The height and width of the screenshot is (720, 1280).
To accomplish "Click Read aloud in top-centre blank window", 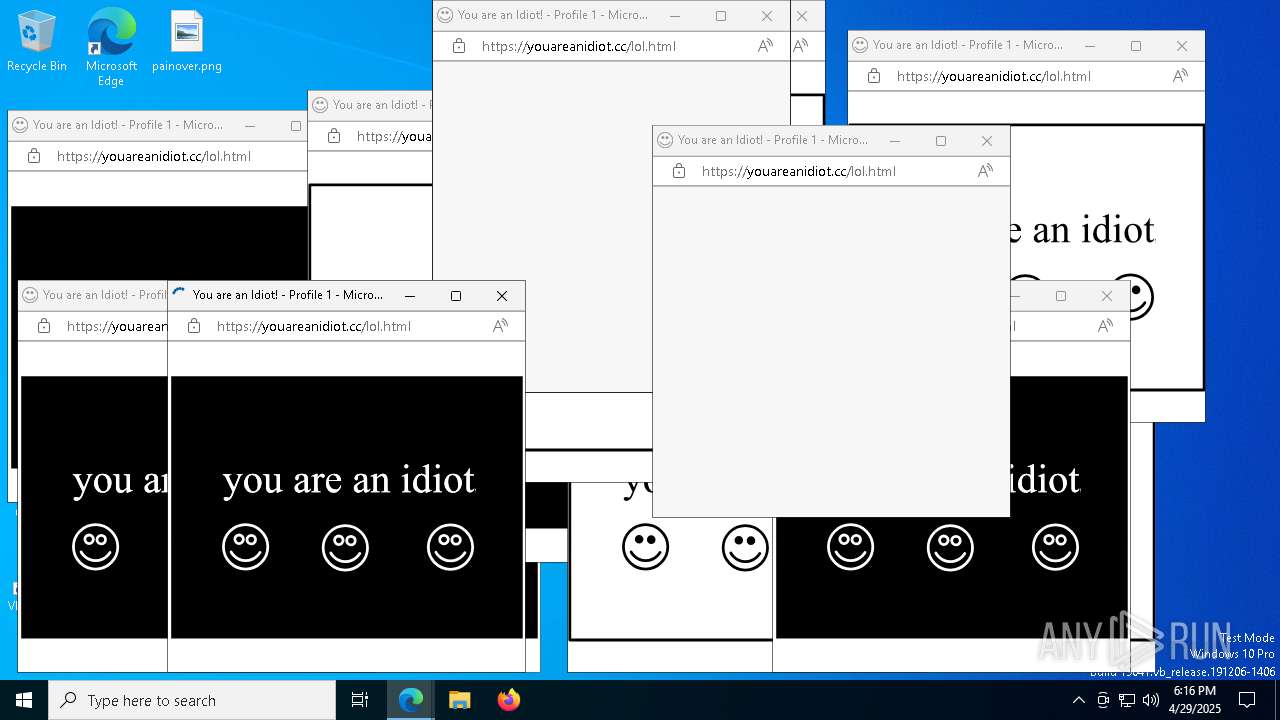I will click(765, 46).
